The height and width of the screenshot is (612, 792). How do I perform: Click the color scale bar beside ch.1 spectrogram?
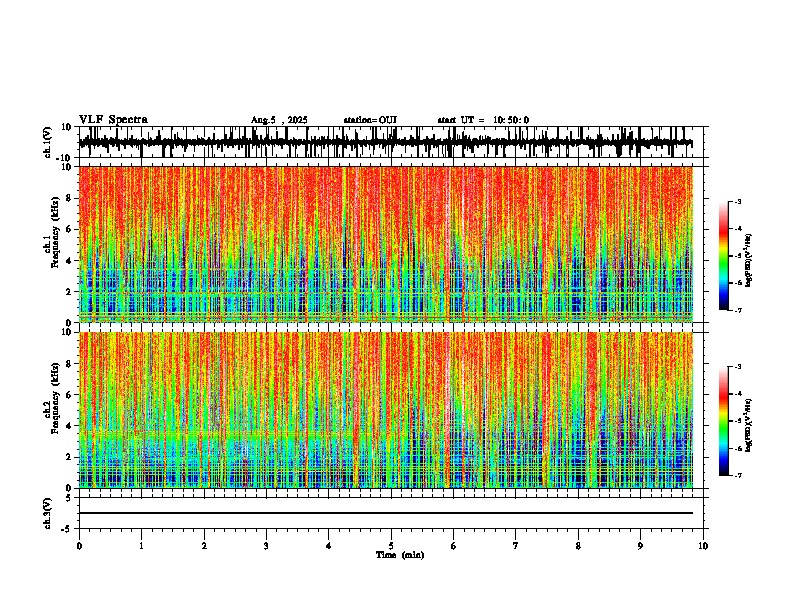coord(723,256)
